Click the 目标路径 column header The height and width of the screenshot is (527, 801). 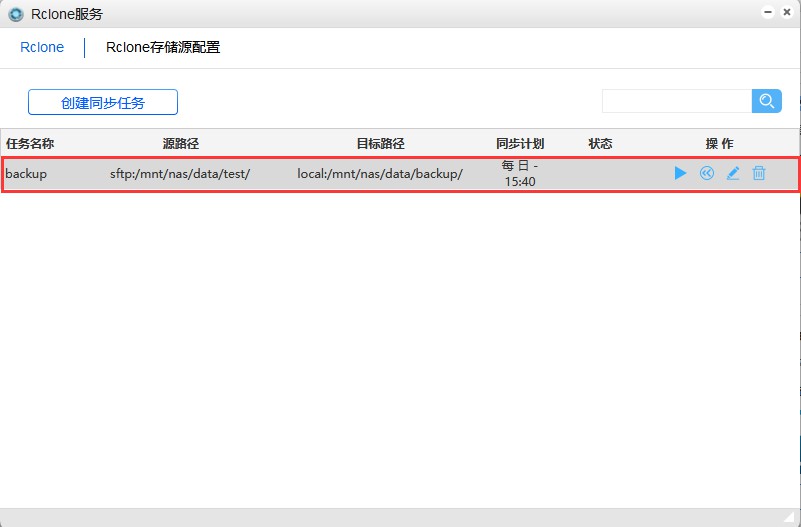click(380, 144)
